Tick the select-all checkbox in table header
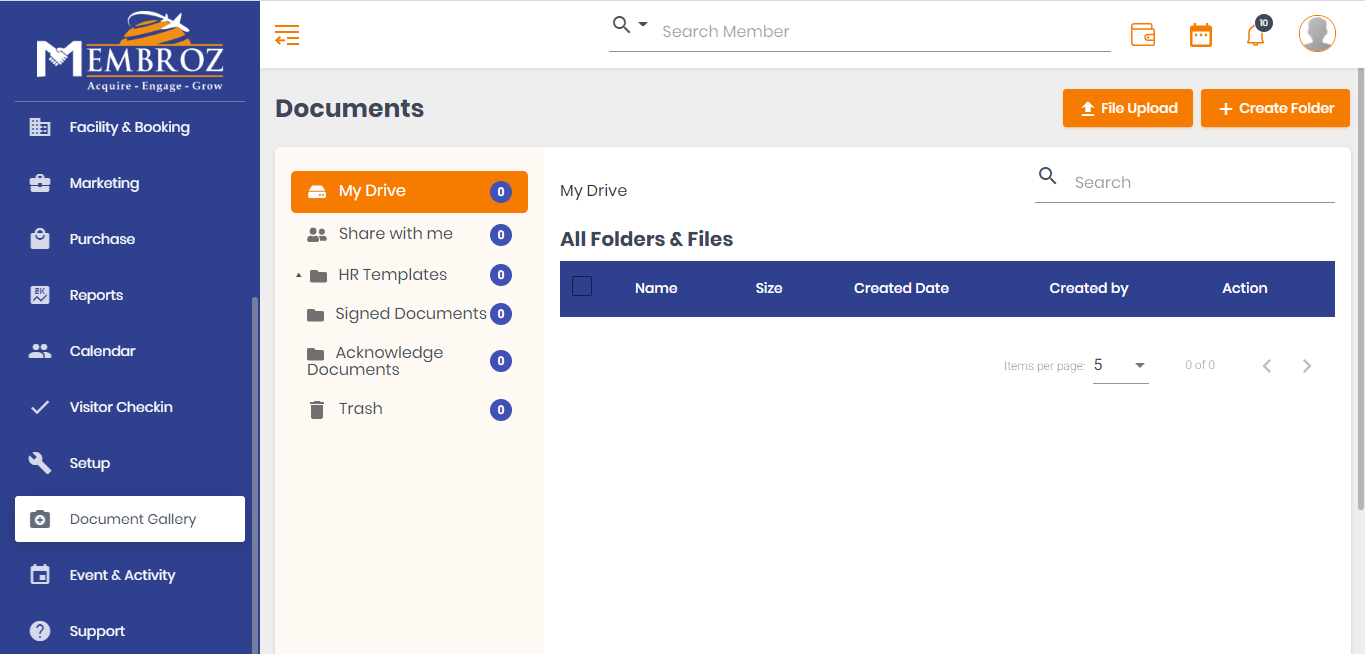 coord(582,287)
